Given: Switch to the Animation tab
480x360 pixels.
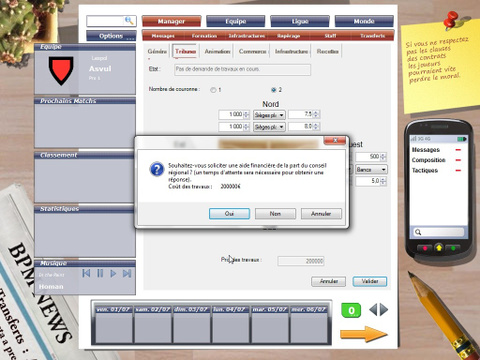Looking at the screenshot, I should pos(217,51).
